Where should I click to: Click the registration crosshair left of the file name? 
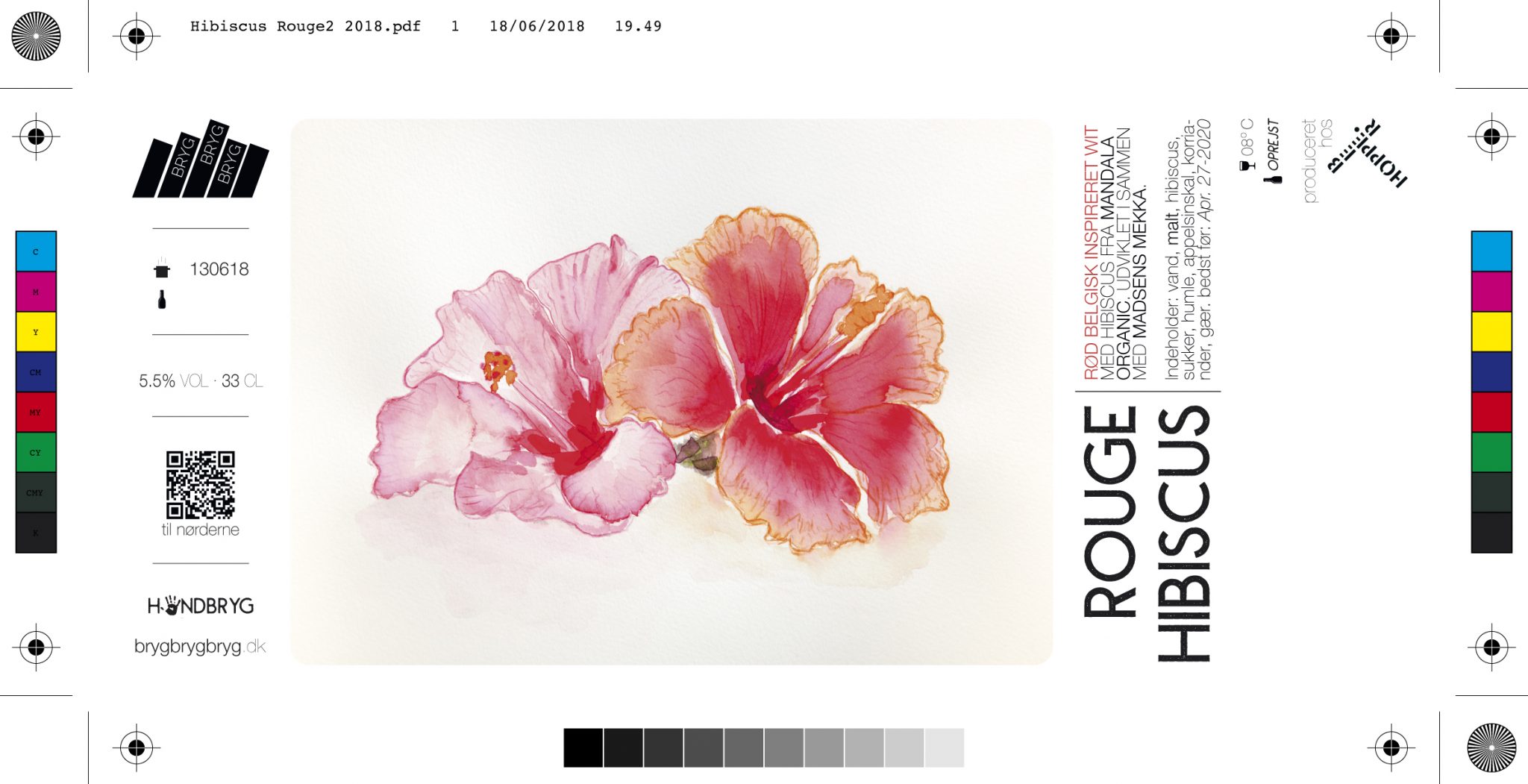(x=137, y=36)
